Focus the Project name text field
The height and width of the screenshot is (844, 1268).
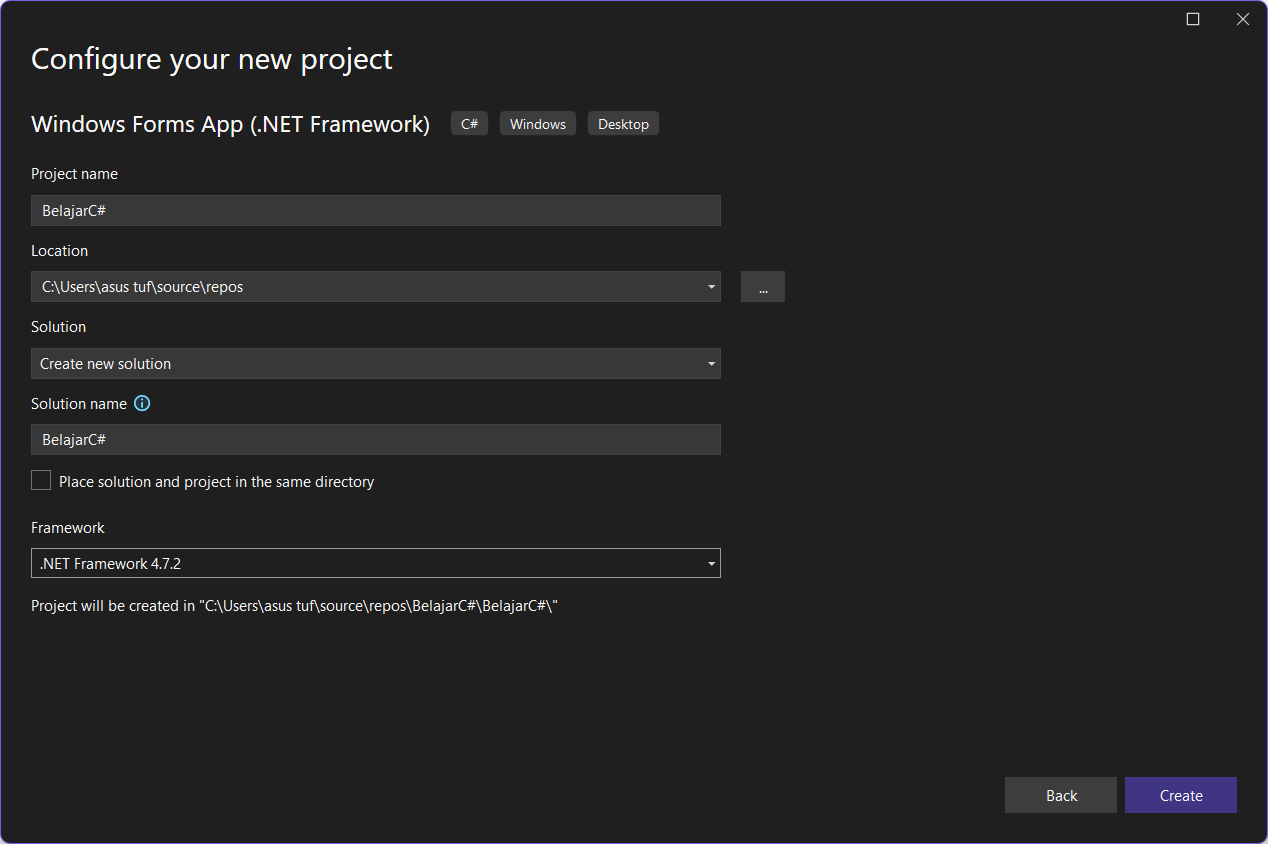[375, 211]
